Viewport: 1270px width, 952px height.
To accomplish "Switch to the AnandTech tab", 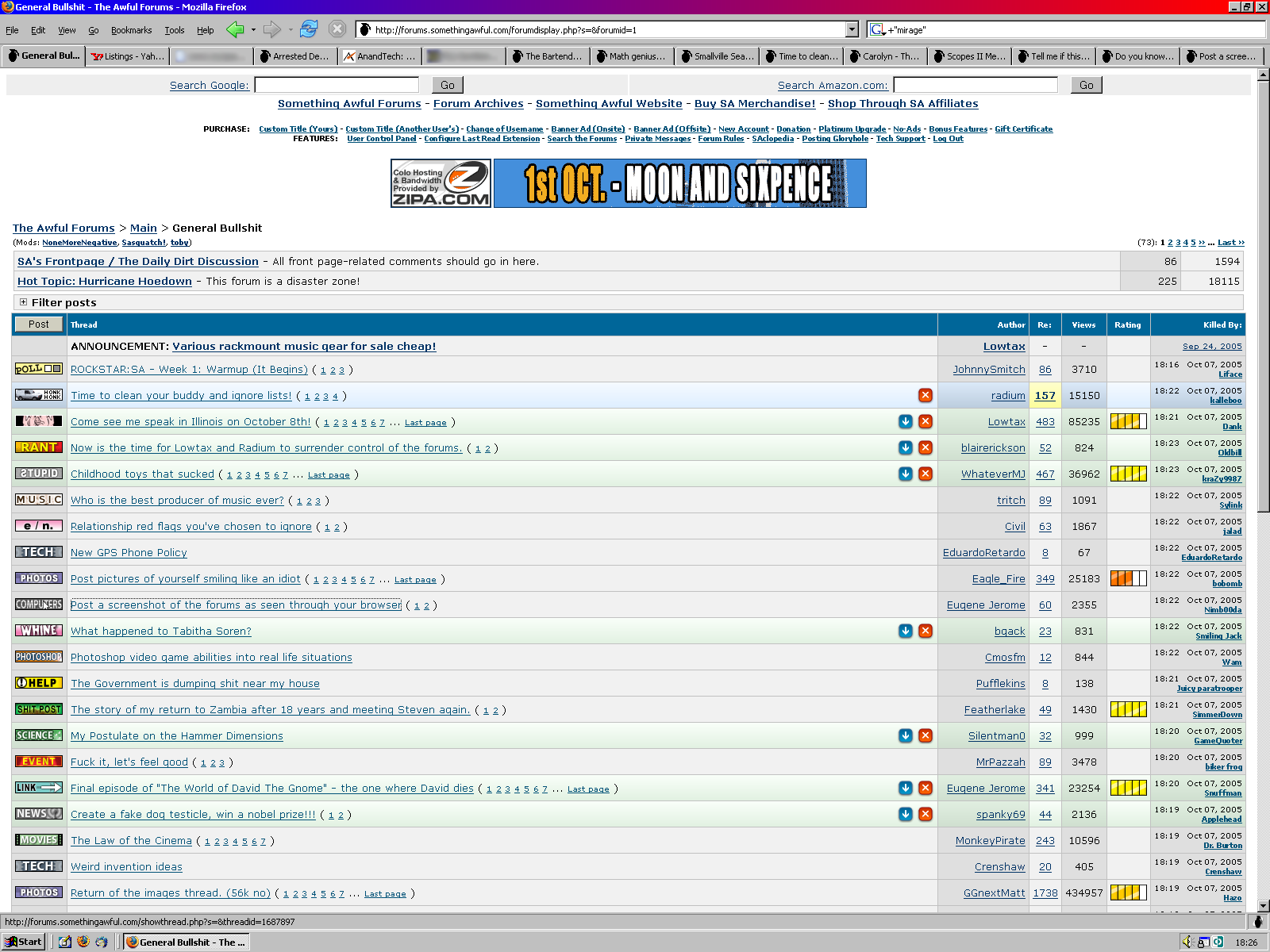I will click(x=379, y=56).
